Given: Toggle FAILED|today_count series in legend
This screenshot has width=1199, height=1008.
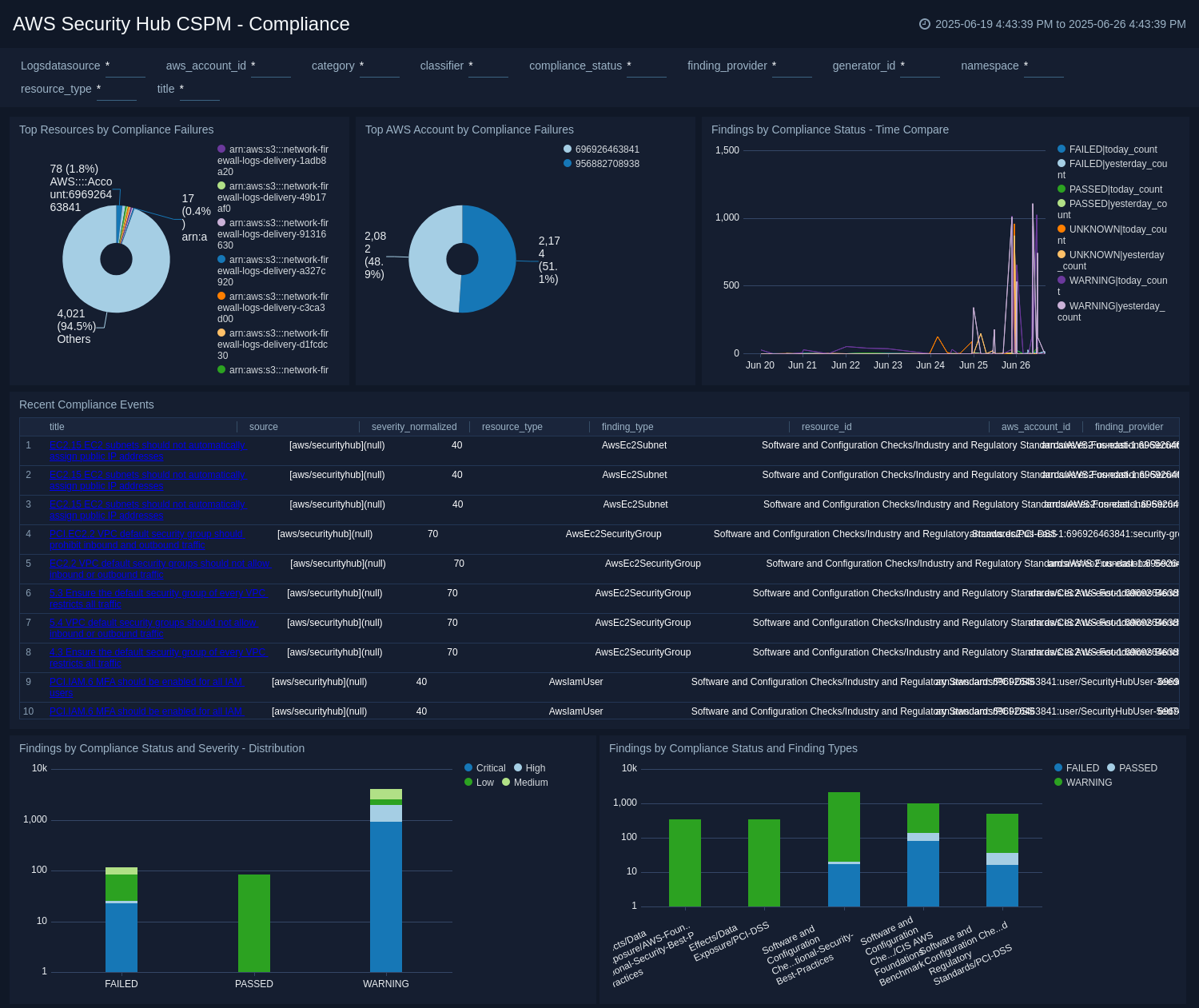Looking at the screenshot, I should point(1107,149).
